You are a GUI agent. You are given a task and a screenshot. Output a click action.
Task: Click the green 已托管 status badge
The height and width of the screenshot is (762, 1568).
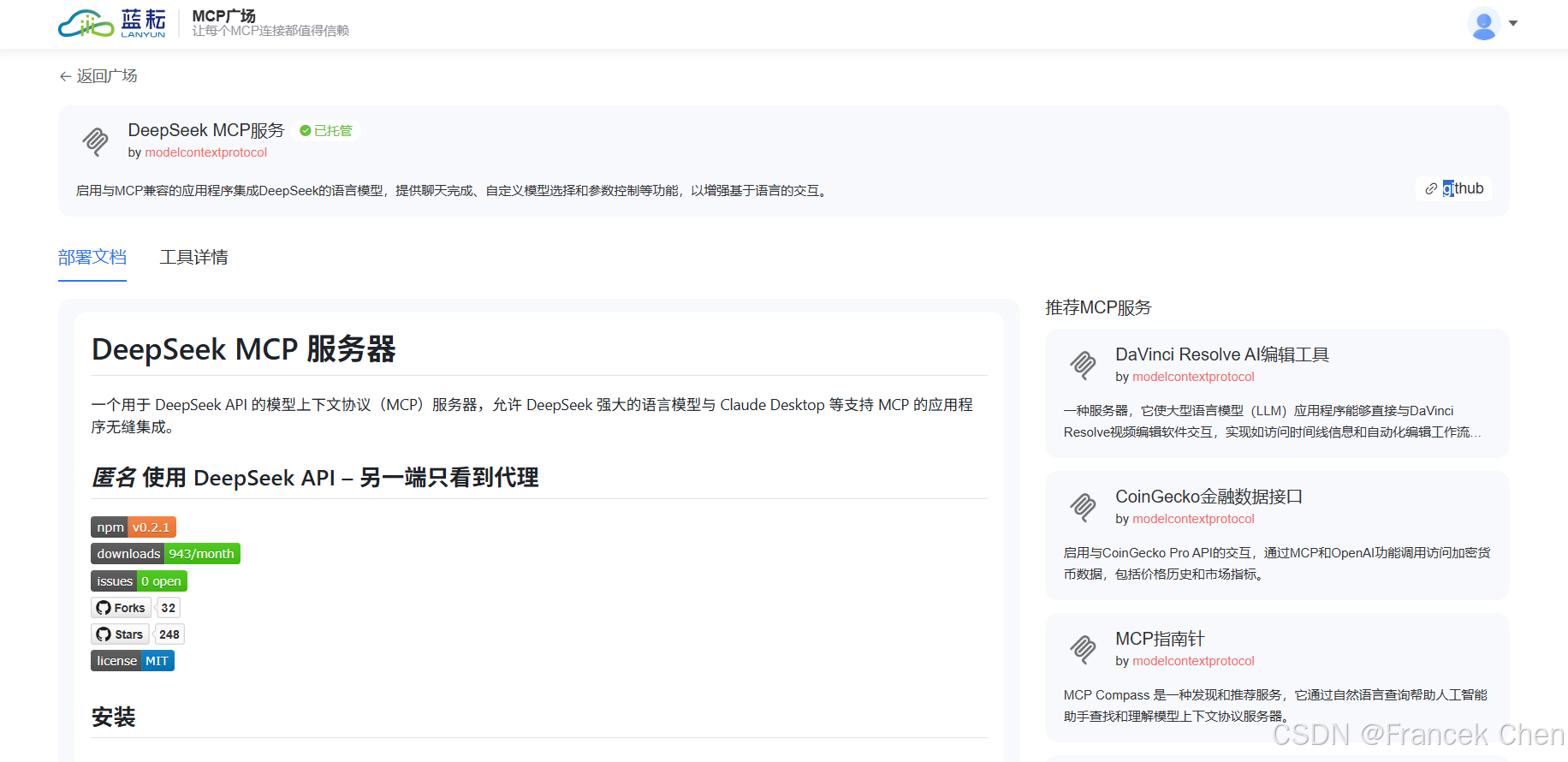[x=326, y=131]
